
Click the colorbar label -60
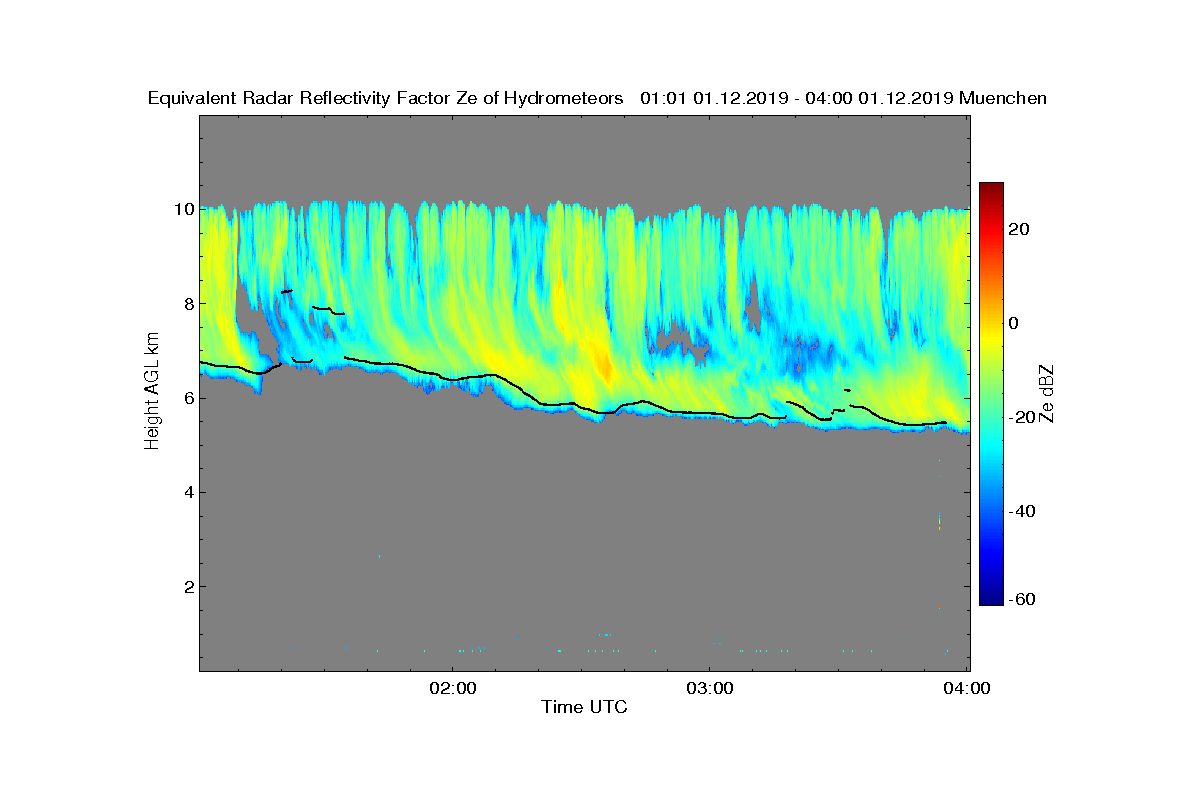click(1024, 599)
